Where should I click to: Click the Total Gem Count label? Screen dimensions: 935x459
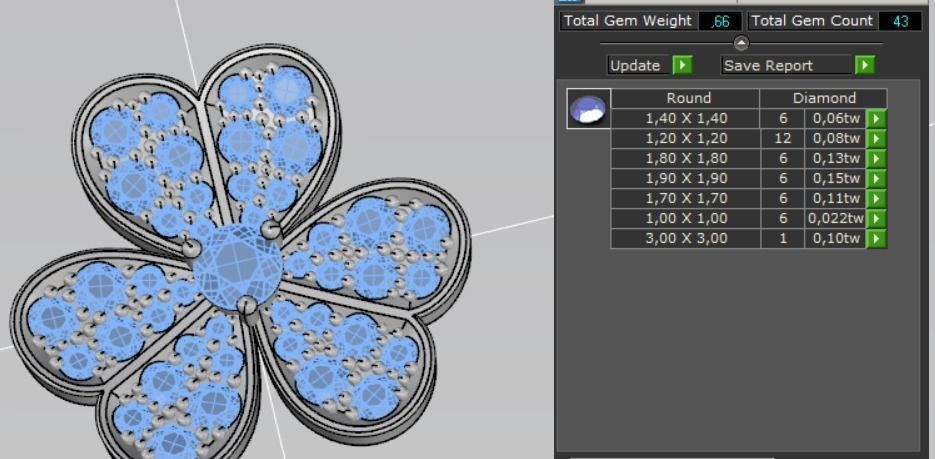tap(812, 21)
